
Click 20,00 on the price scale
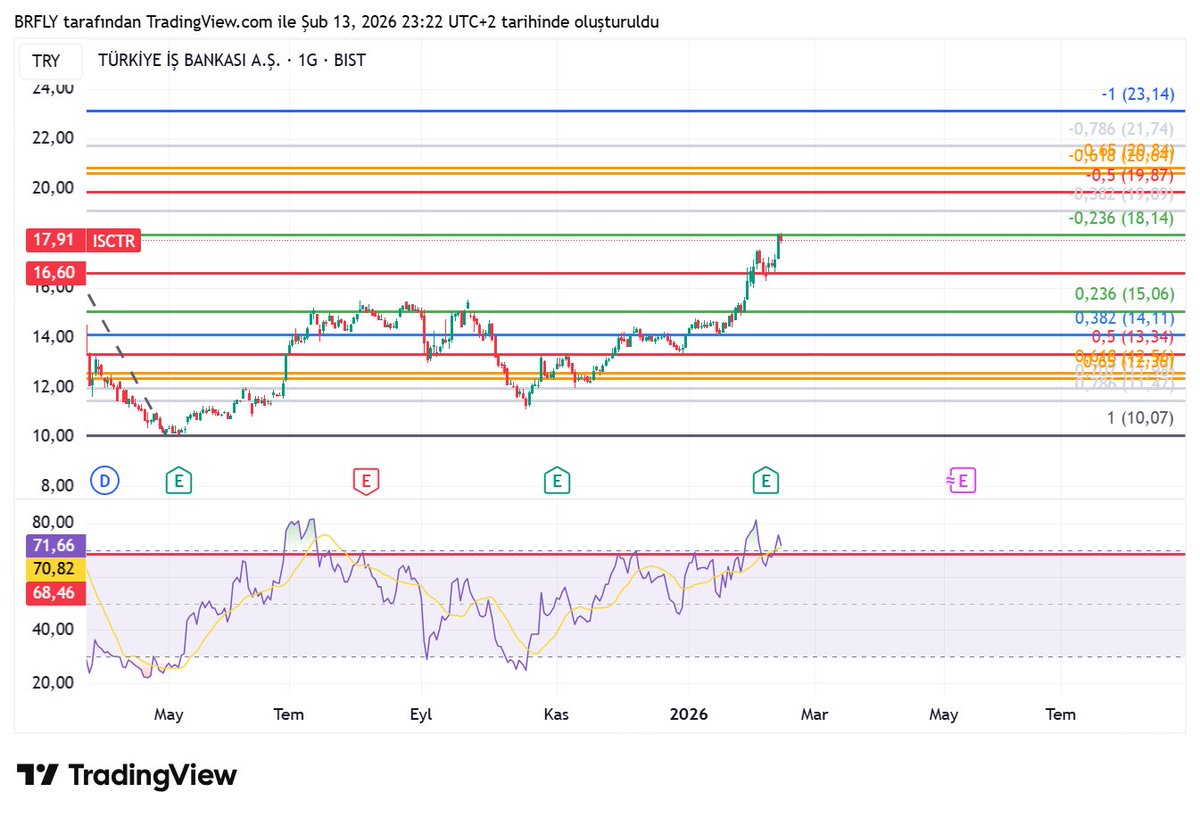tap(53, 188)
